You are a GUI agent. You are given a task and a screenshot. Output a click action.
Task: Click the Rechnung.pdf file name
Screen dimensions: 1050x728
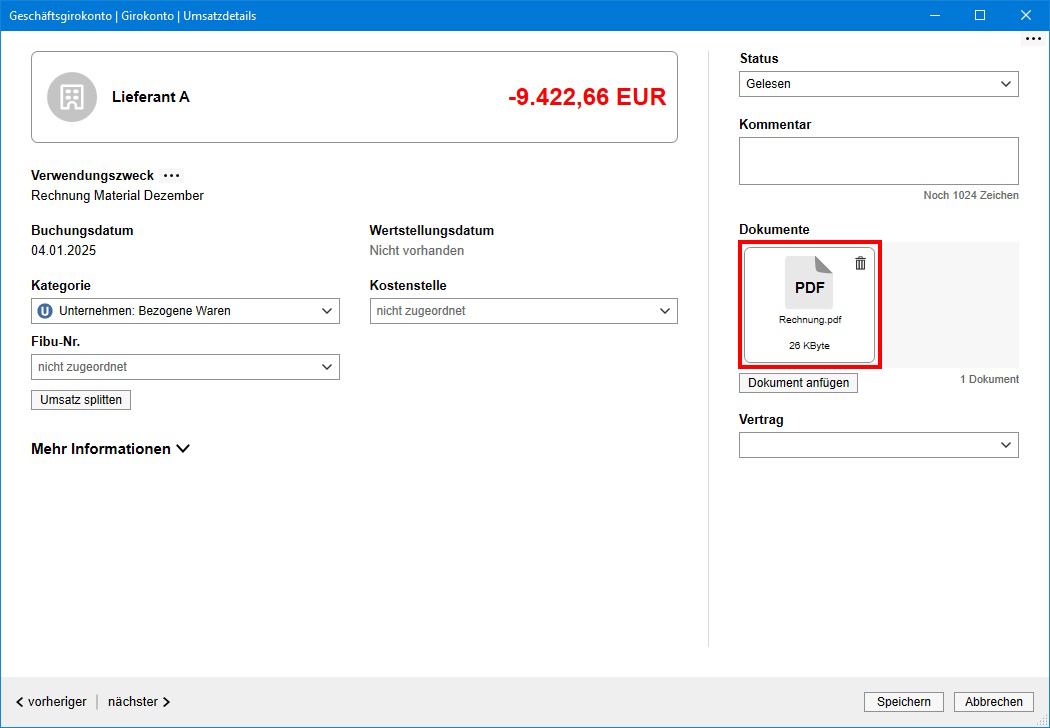pyautogui.click(x=810, y=320)
